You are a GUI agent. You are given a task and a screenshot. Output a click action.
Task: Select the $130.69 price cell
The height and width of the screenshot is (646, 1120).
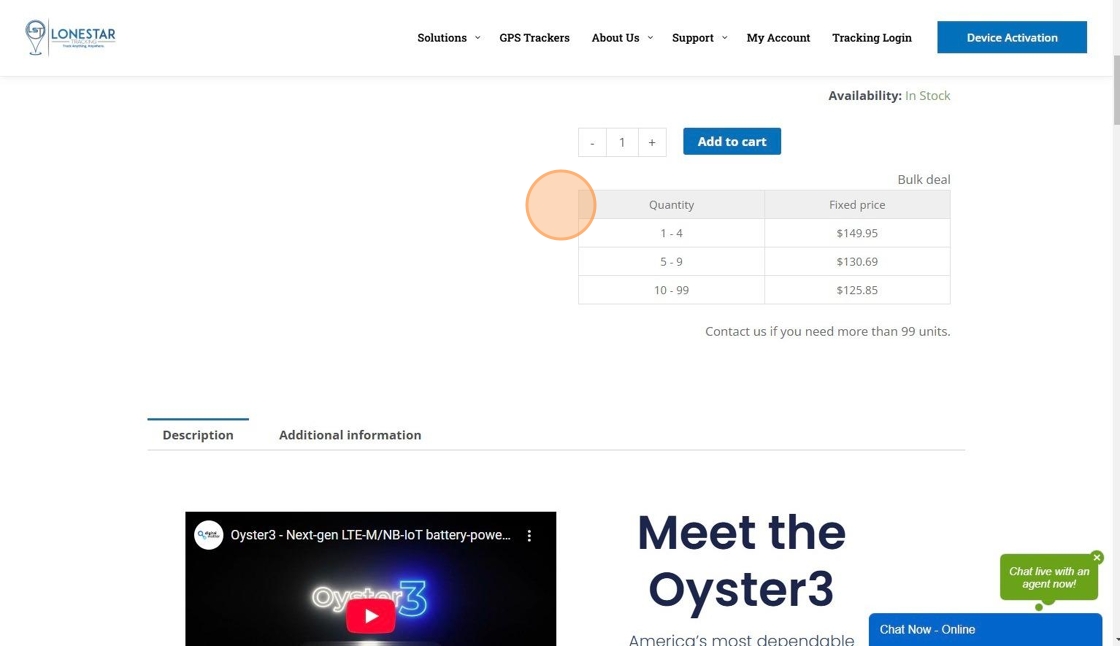[857, 262]
